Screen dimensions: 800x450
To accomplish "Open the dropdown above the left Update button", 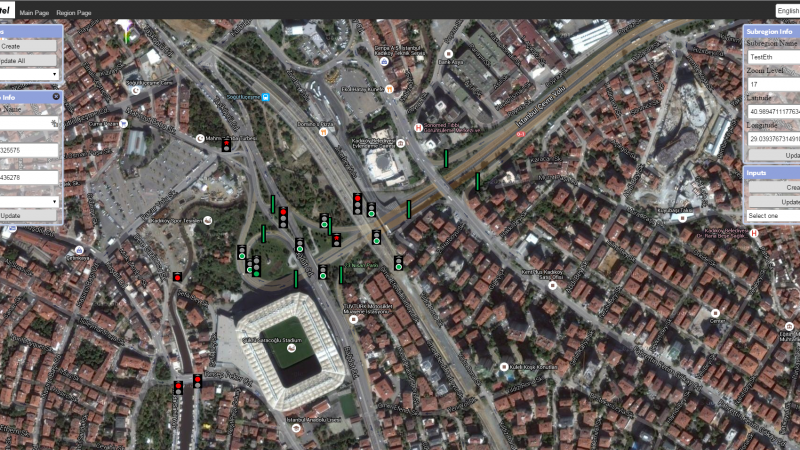I will click(29, 202).
